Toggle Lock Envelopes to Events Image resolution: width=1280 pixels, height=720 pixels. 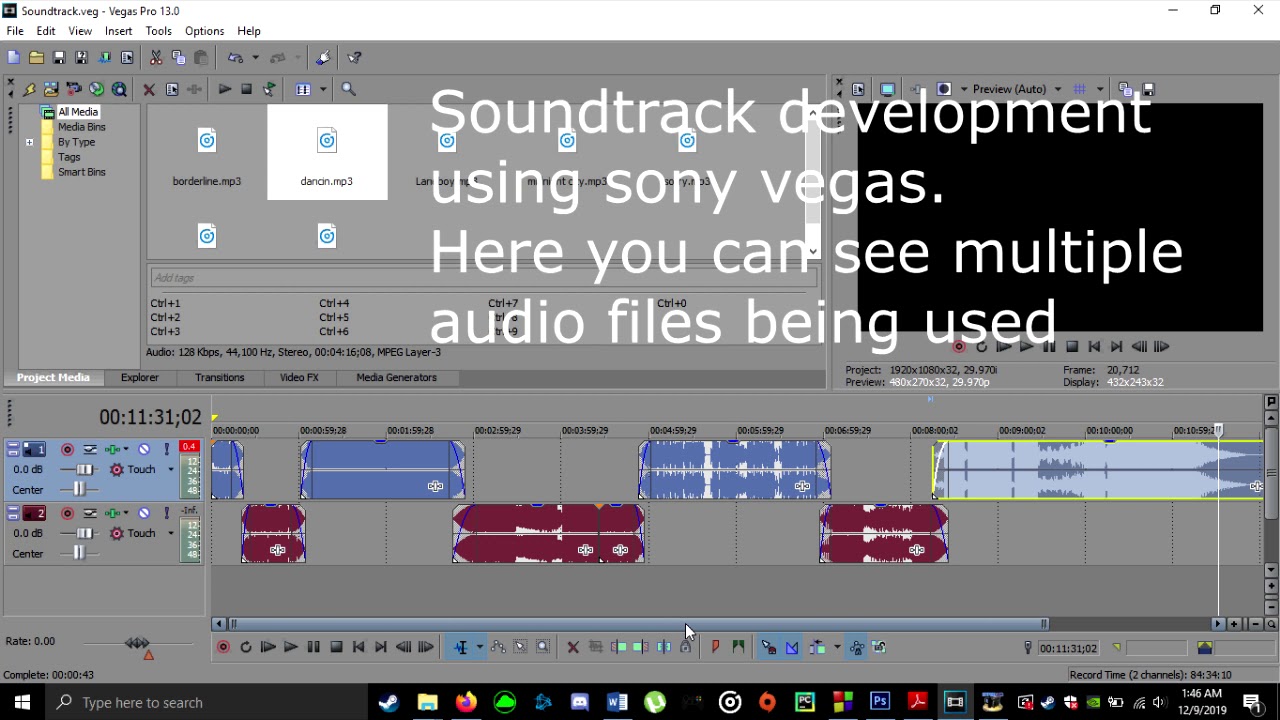[x=857, y=647]
